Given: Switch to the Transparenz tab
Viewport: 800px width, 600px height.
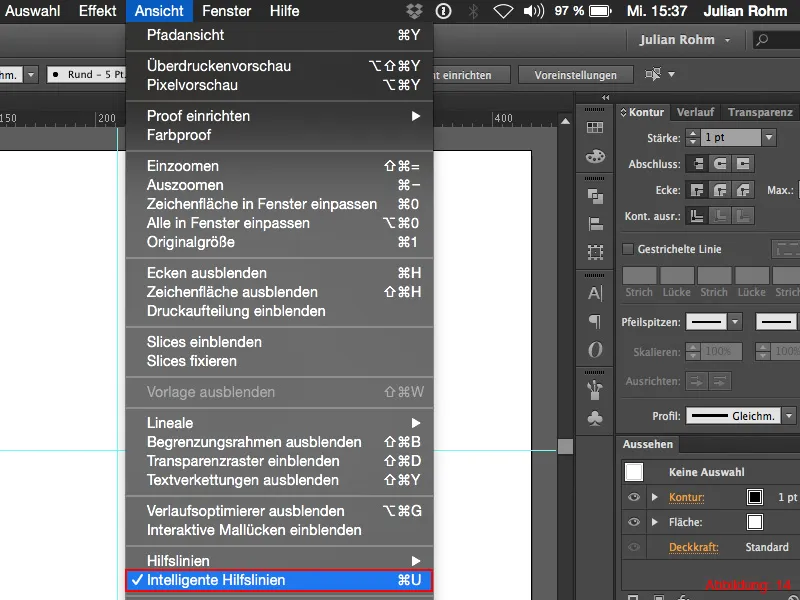Looking at the screenshot, I should 760,112.
